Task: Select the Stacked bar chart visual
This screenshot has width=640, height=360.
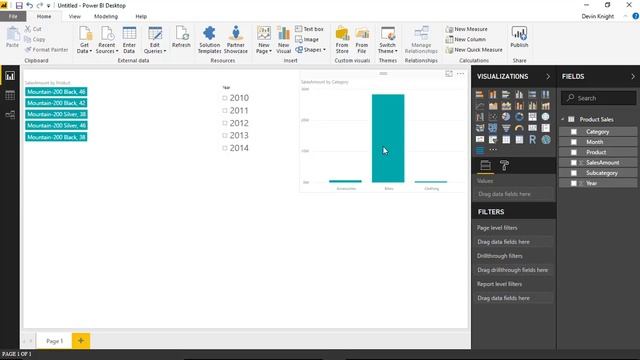Action: coord(480,94)
